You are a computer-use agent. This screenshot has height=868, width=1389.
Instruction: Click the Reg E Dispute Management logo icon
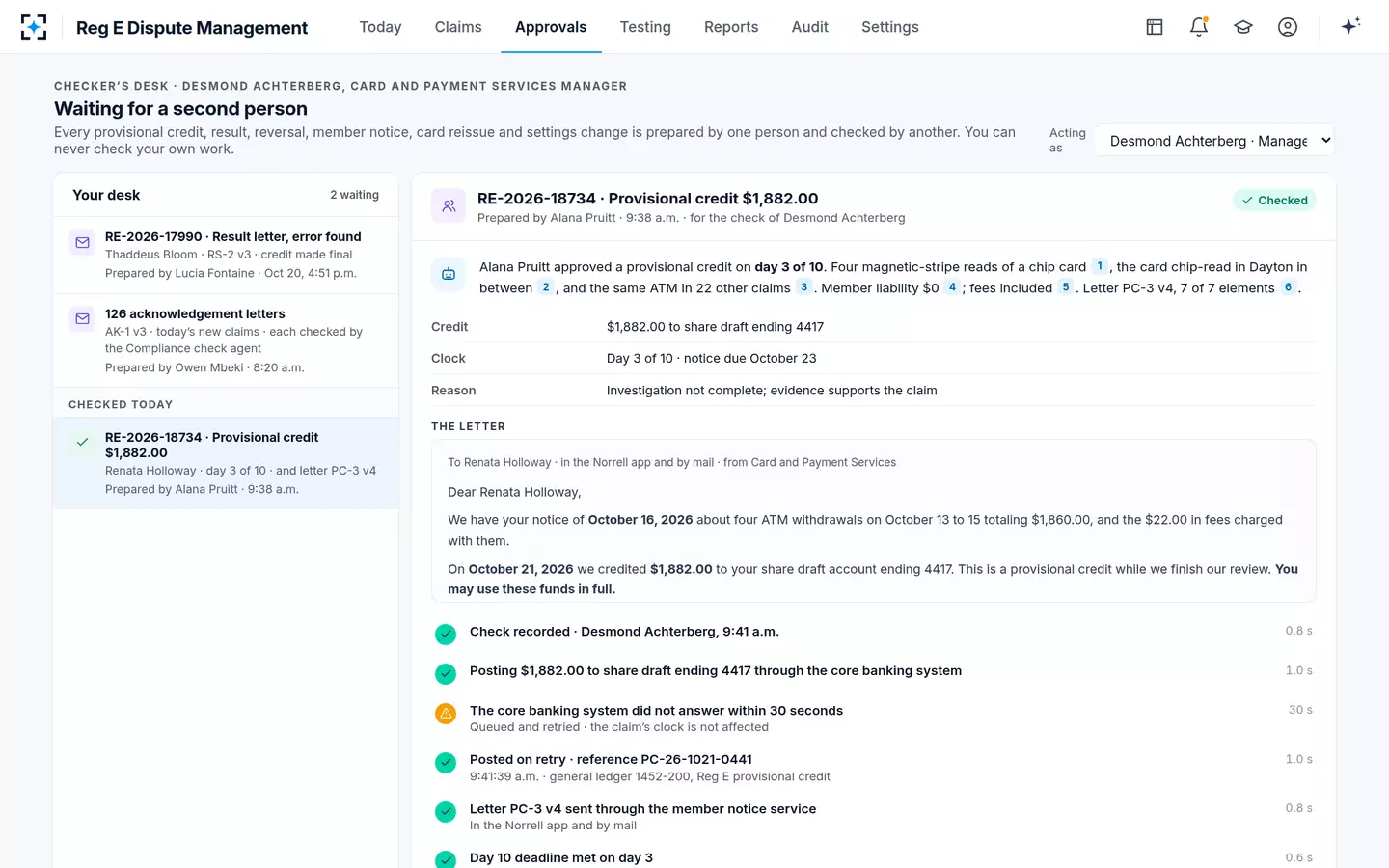tap(34, 27)
